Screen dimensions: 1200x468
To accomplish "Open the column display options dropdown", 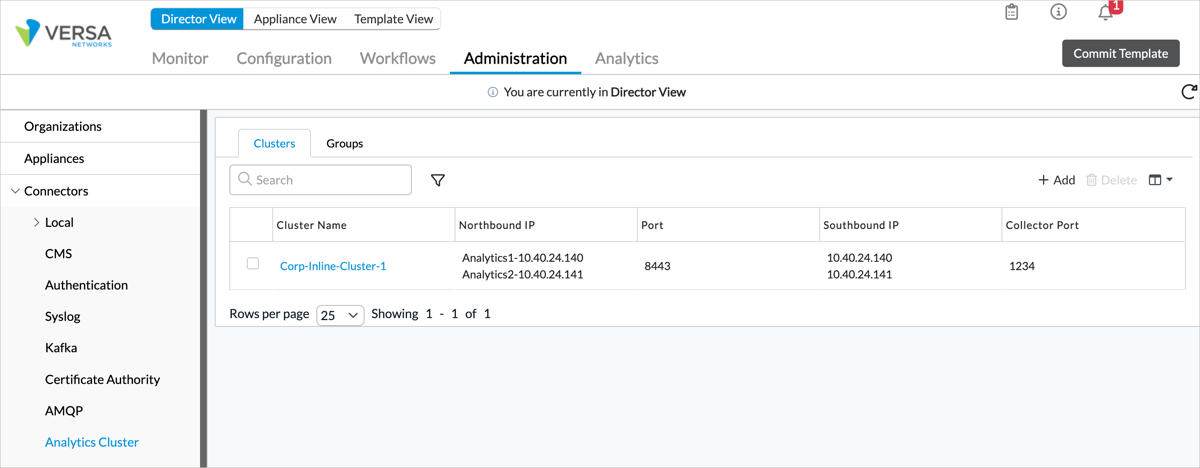I will 1160,180.
